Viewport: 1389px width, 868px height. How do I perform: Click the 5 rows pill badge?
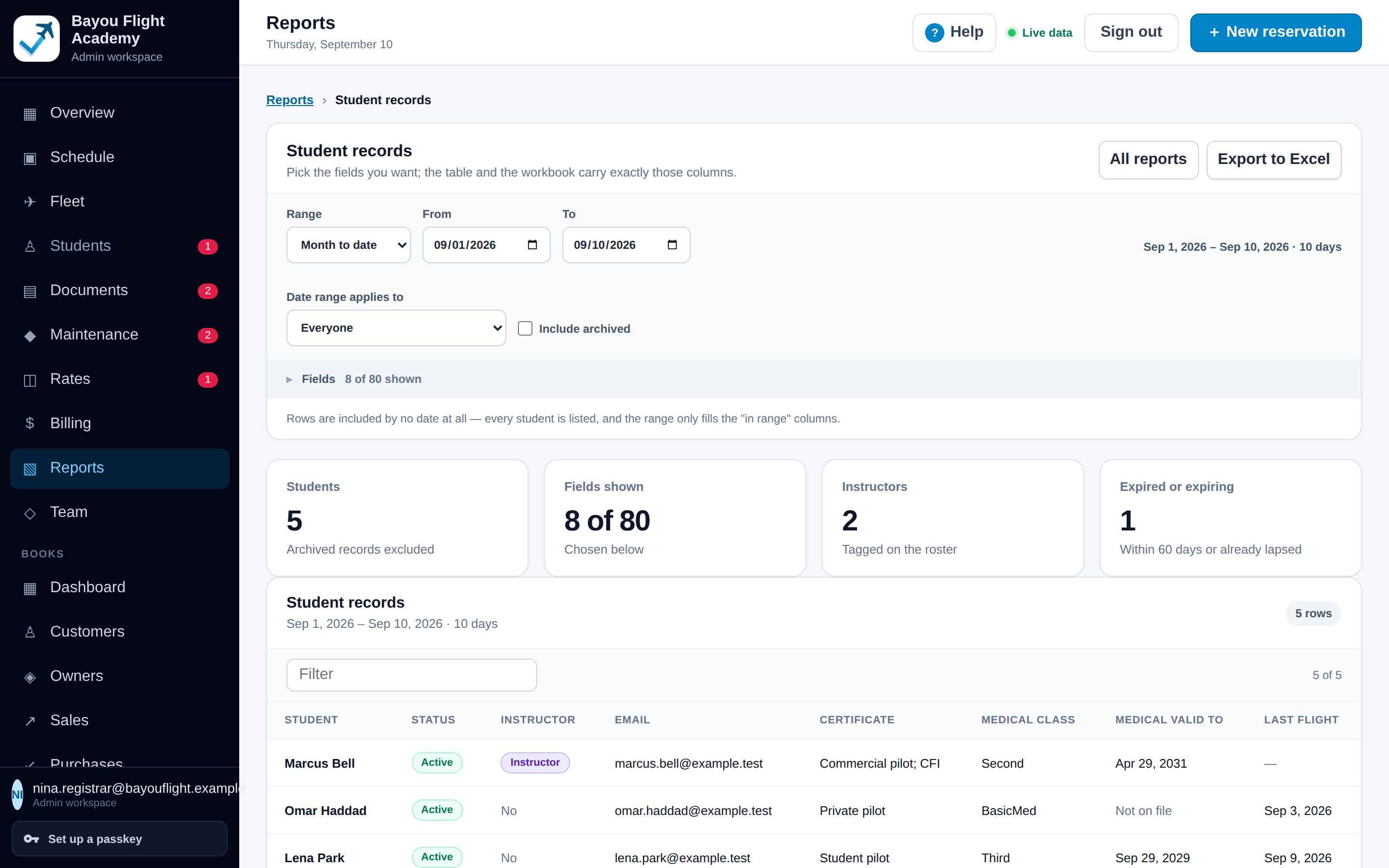(1313, 613)
